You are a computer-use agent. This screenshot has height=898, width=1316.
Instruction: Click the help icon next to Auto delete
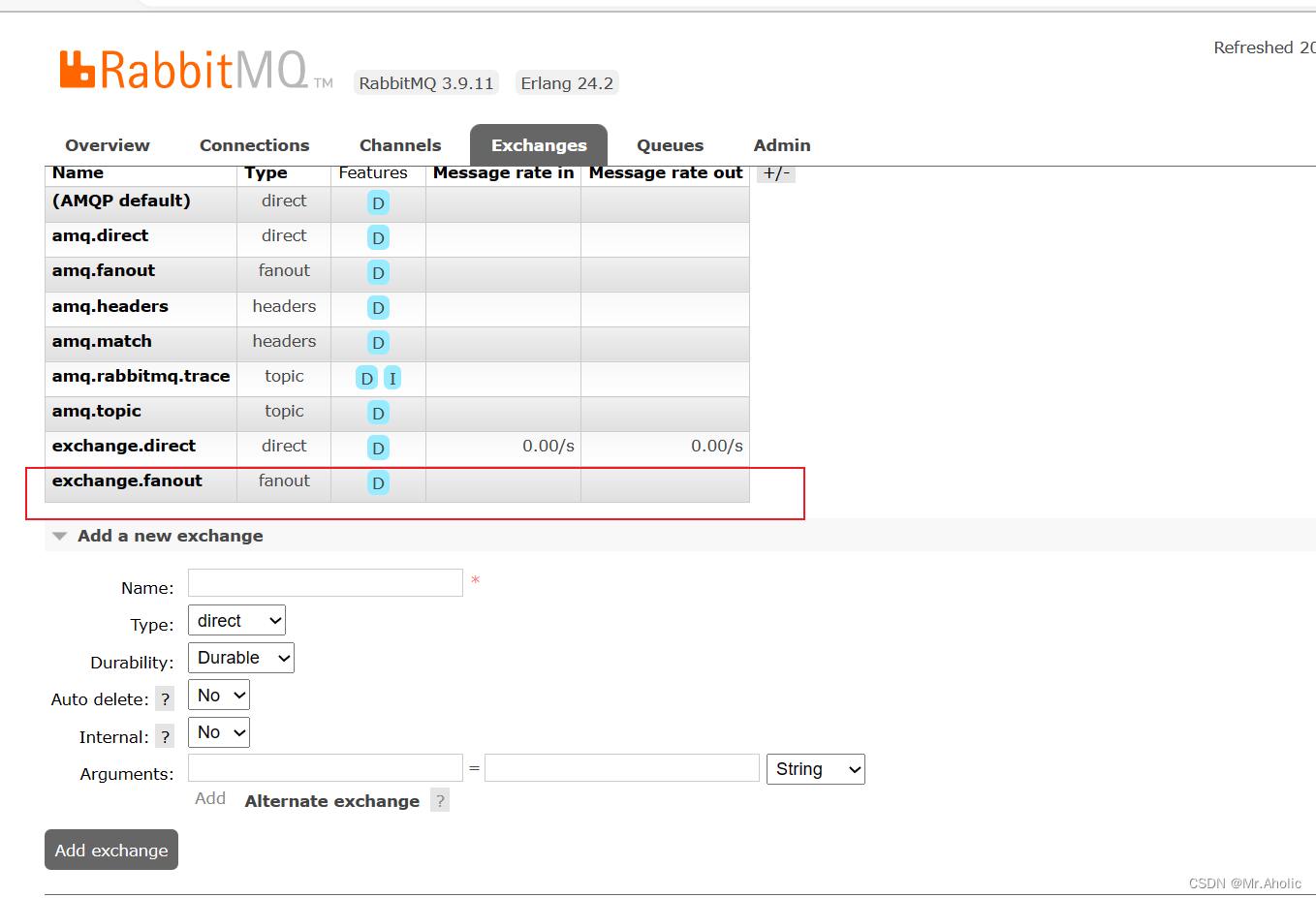(165, 698)
